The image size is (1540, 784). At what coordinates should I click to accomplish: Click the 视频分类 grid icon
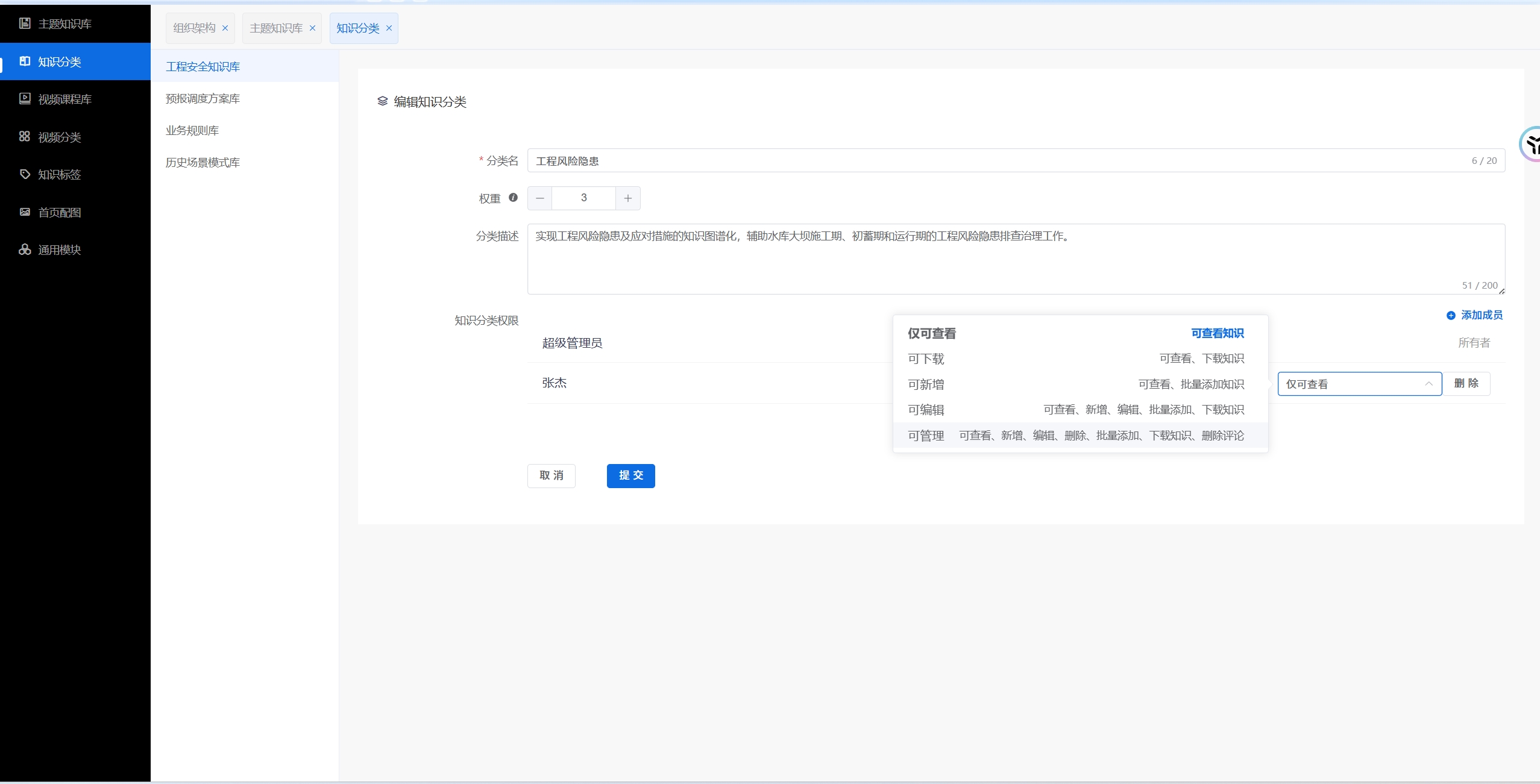pyautogui.click(x=25, y=137)
